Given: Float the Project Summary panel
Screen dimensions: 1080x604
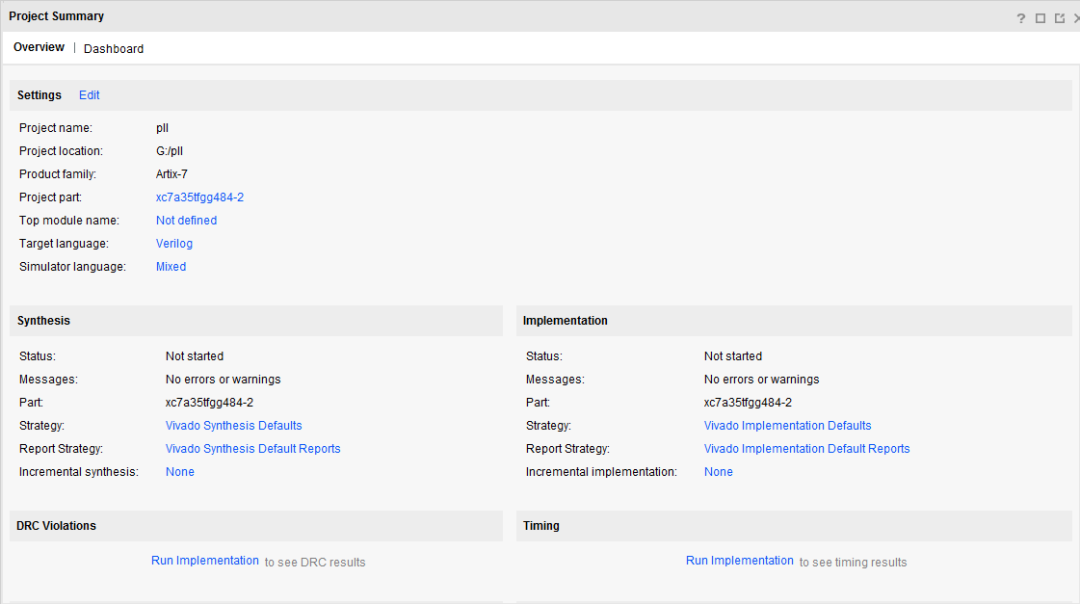Looking at the screenshot, I should pyautogui.click(x=1059, y=18).
